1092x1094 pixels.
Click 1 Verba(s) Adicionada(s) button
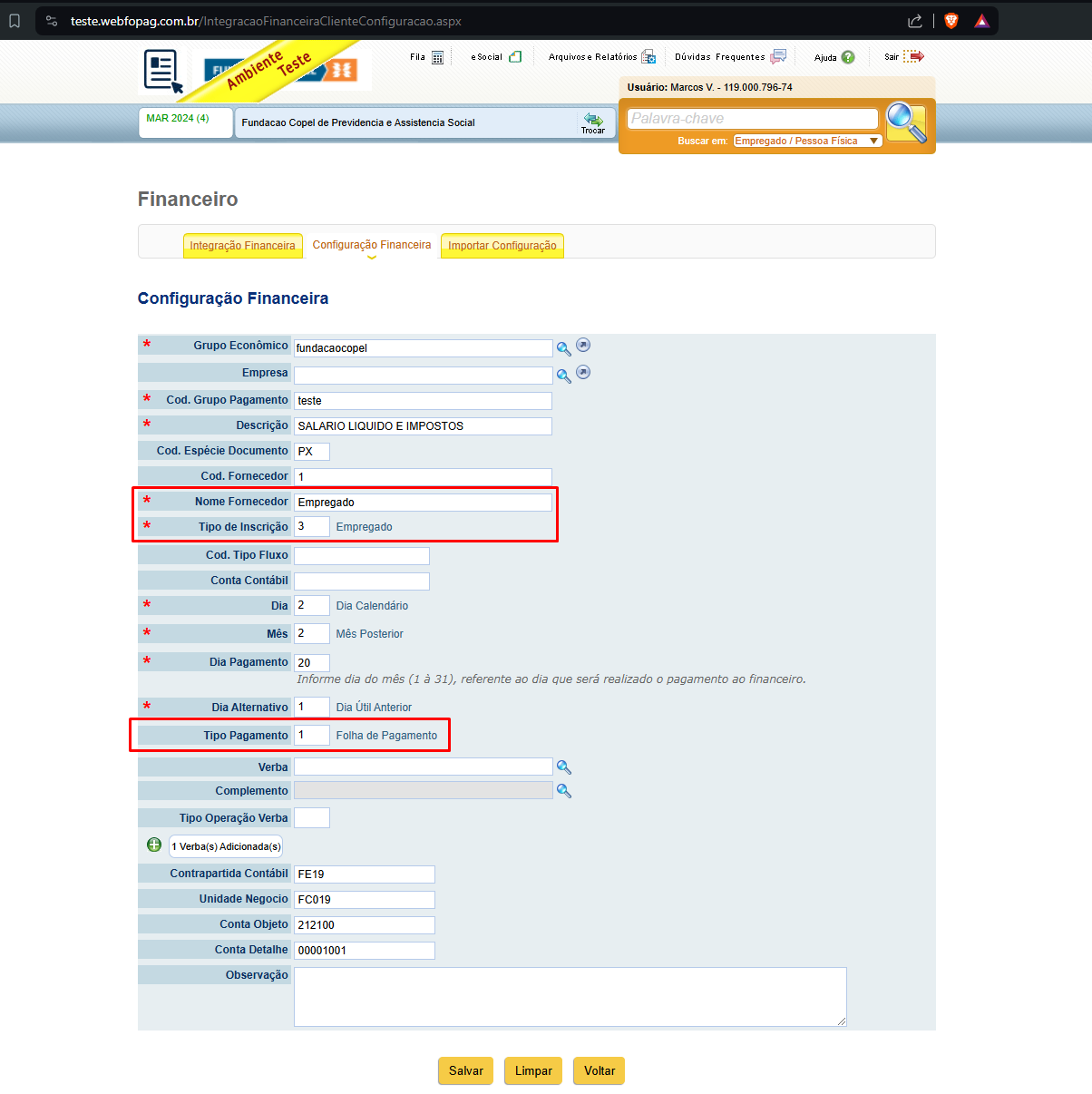pos(226,846)
